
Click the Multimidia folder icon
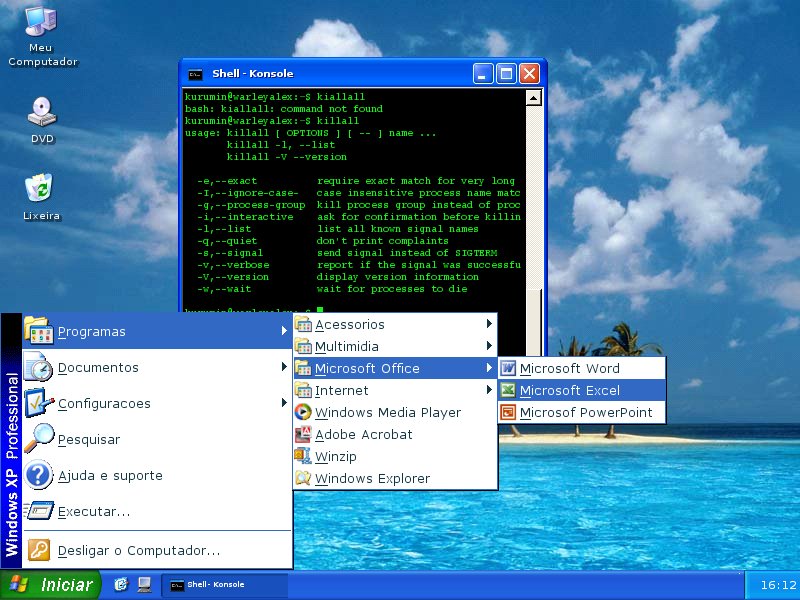click(x=303, y=346)
